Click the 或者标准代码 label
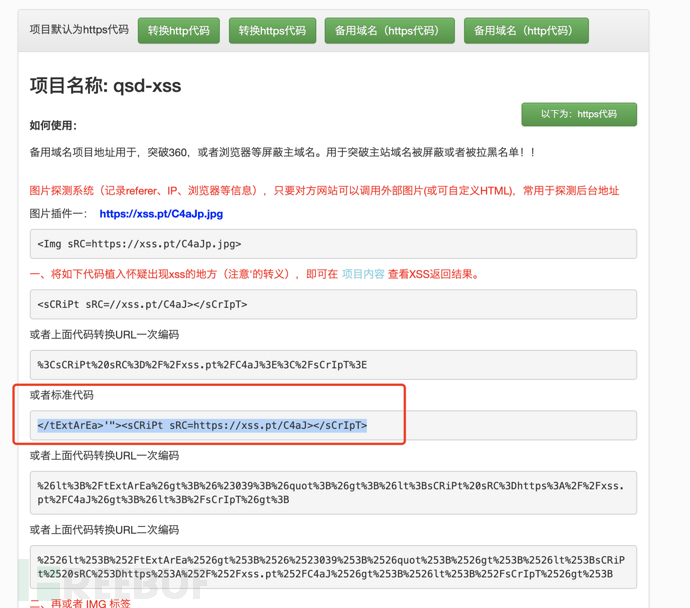The height and width of the screenshot is (608, 690). pyautogui.click(x=62, y=395)
